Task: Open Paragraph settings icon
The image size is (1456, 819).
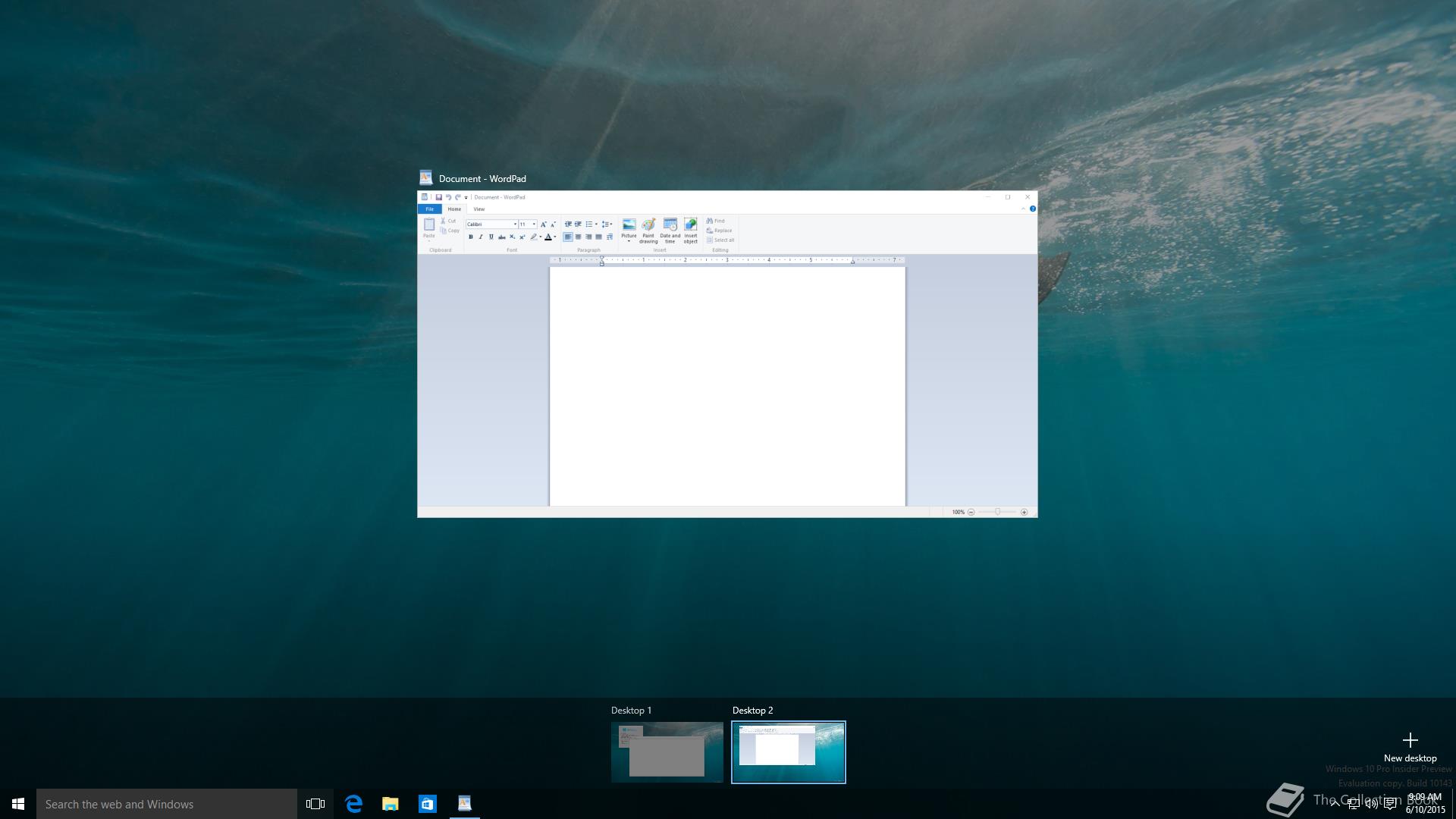Action: [x=610, y=237]
